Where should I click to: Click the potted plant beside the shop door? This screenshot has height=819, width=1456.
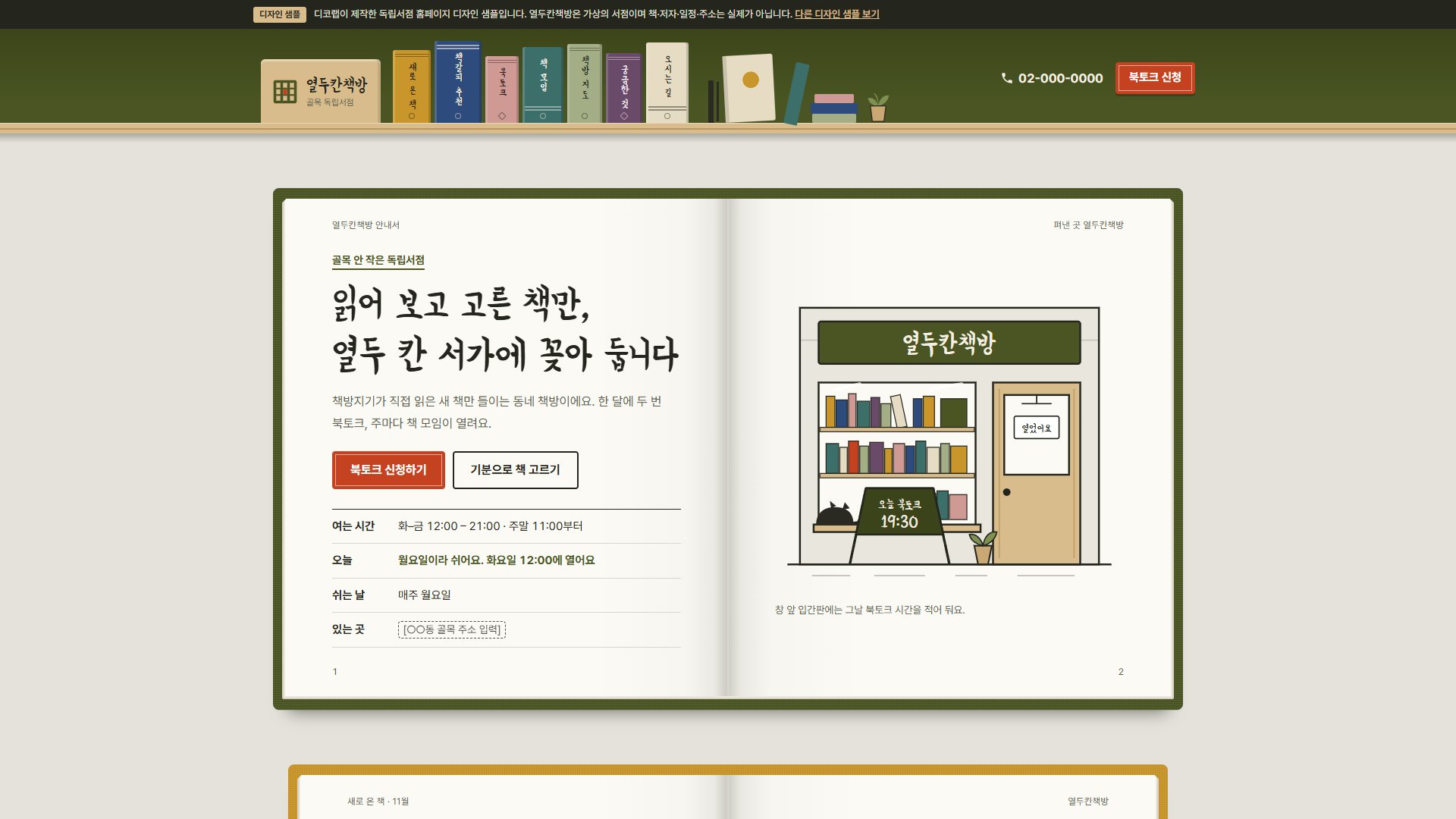[983, 548]
